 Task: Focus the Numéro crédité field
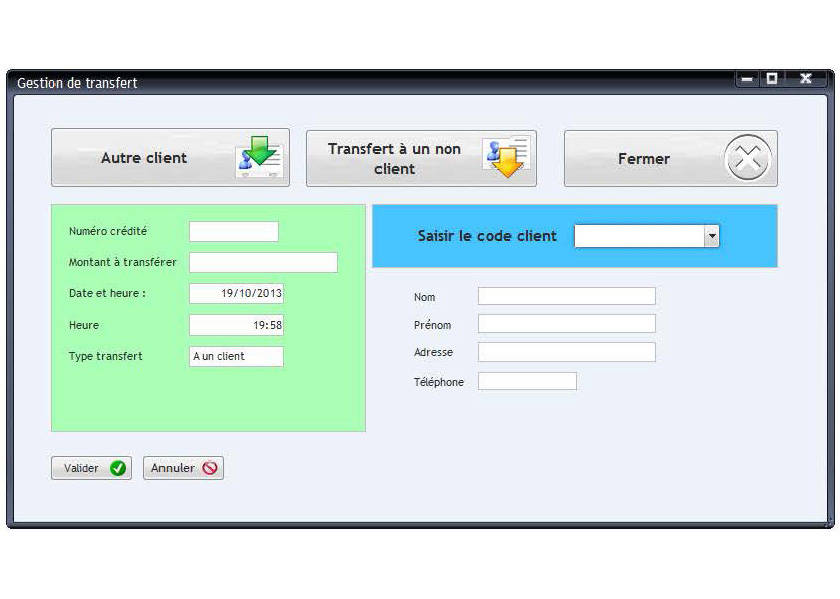pyautogui.click(x=234, y=232)
